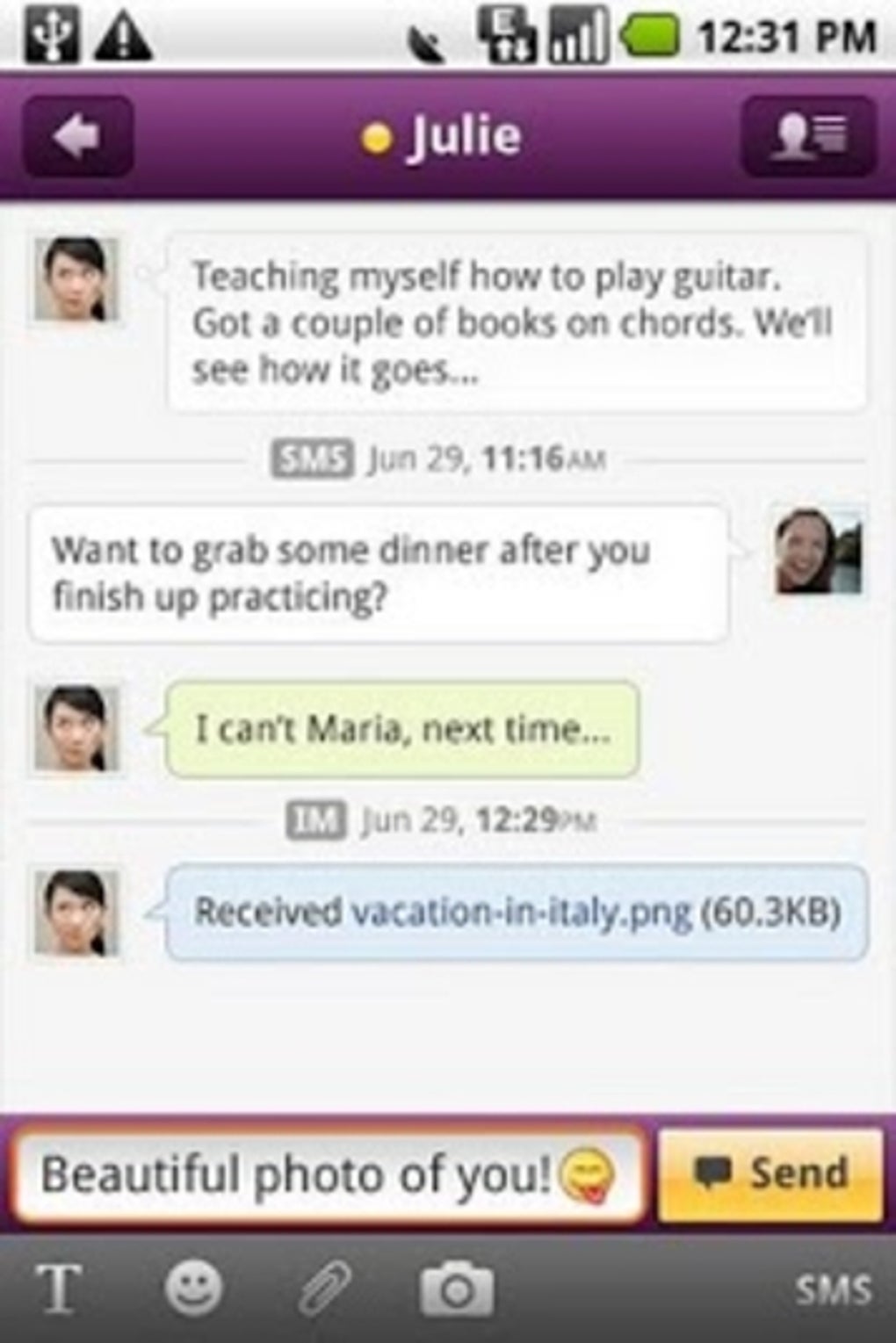The image size is (896, 1343).
Task: Send the typed message
Action: coord(770,1173)
